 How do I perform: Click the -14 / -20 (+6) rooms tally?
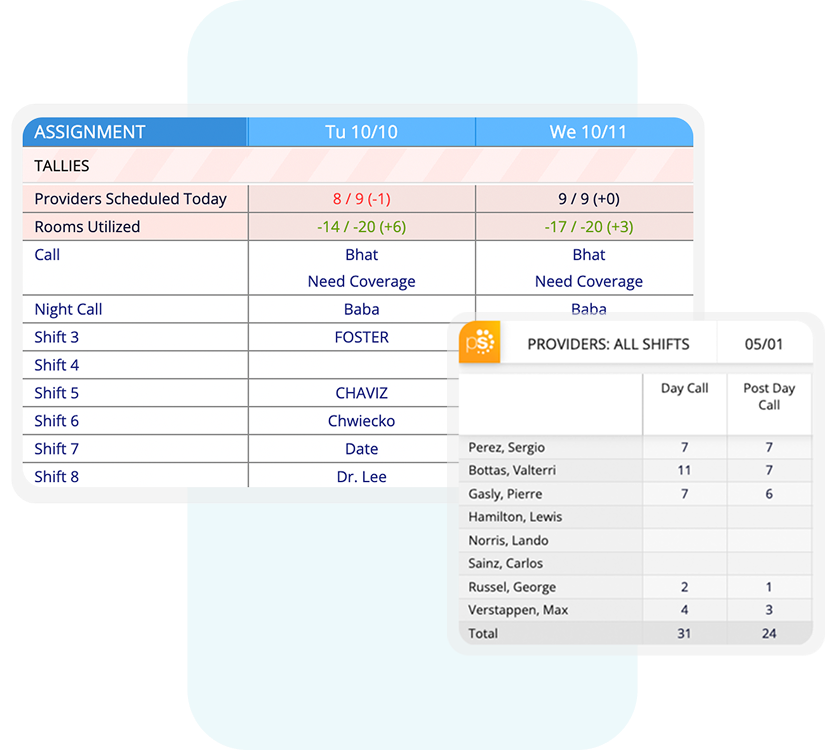[361, 227]
